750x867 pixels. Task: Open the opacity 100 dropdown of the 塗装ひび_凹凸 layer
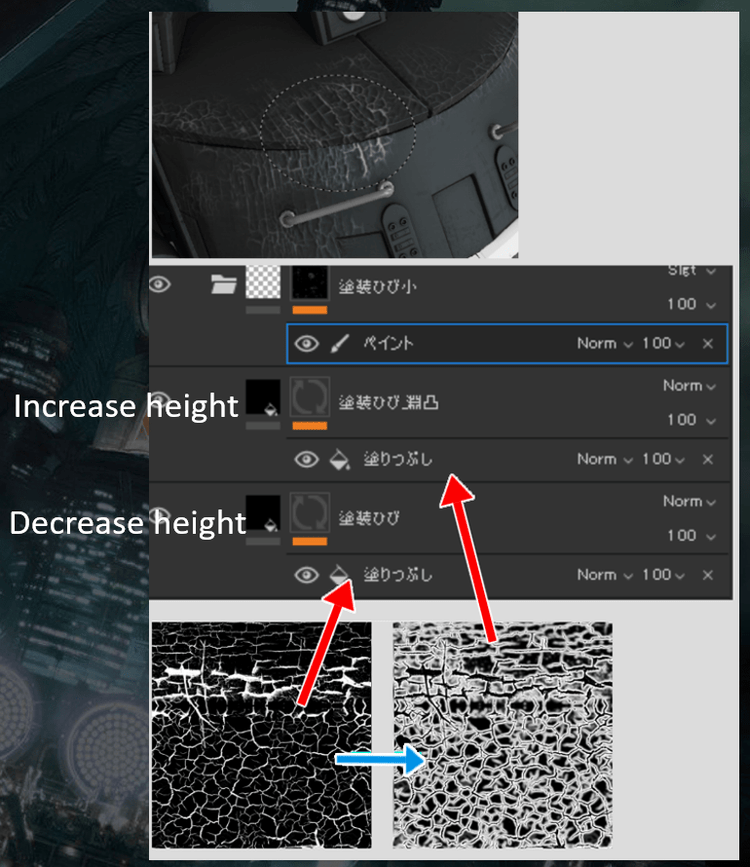click(691, 420)
